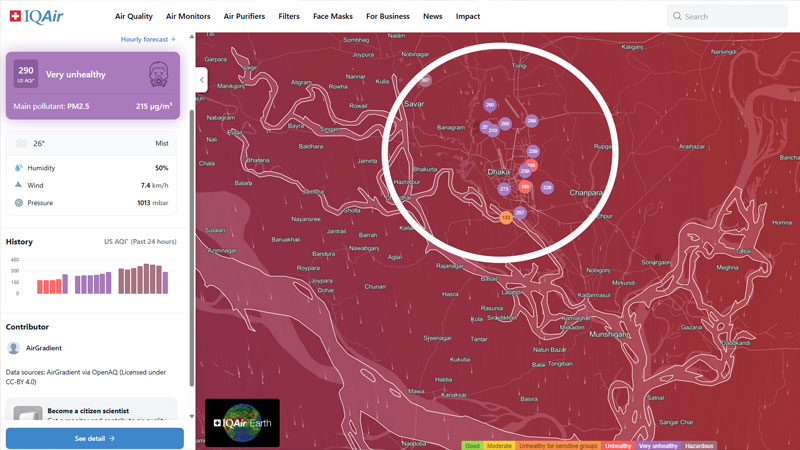Select the purple 210 map marker
The width and height of the screenshot is (800, 450).
click(493, 131)
